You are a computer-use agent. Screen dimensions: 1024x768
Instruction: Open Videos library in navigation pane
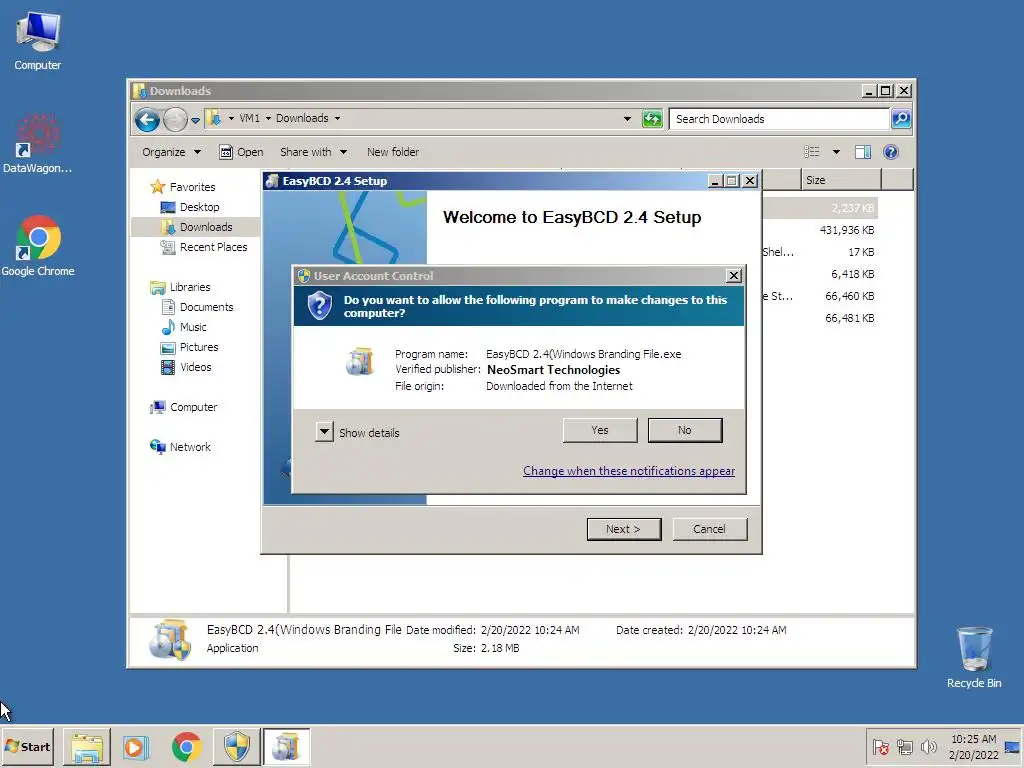[x=186, y=367]
